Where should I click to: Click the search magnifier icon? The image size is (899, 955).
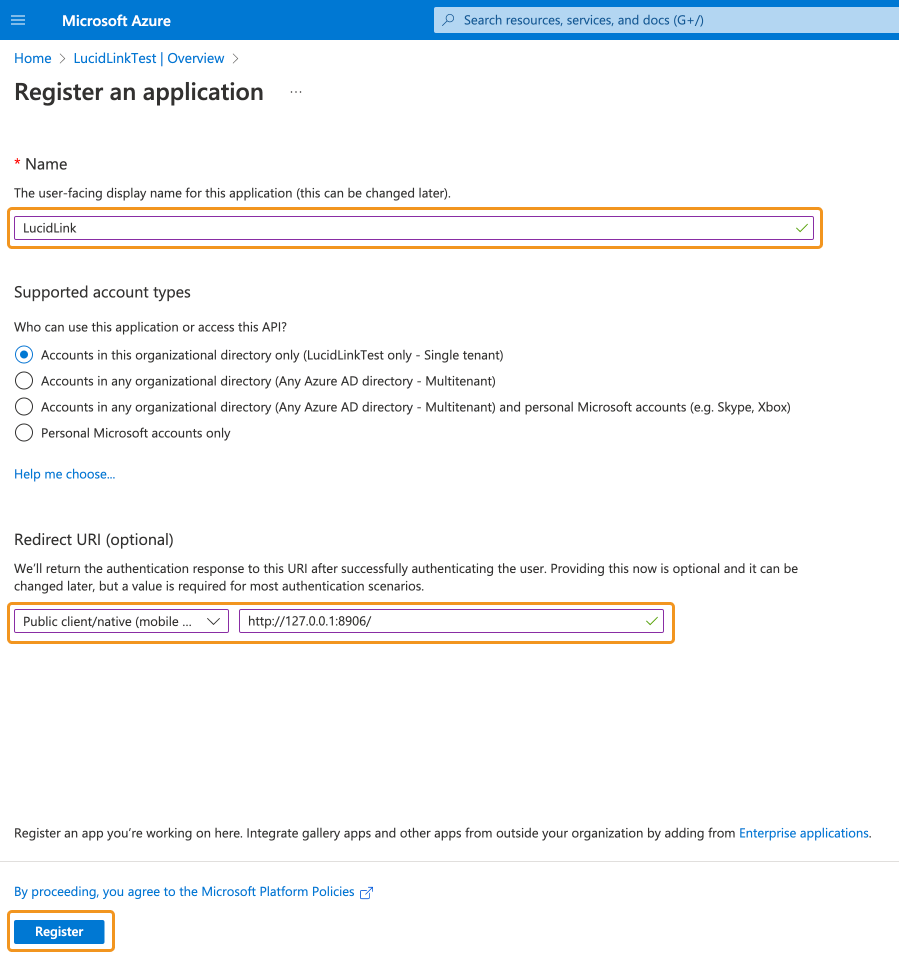448,20
